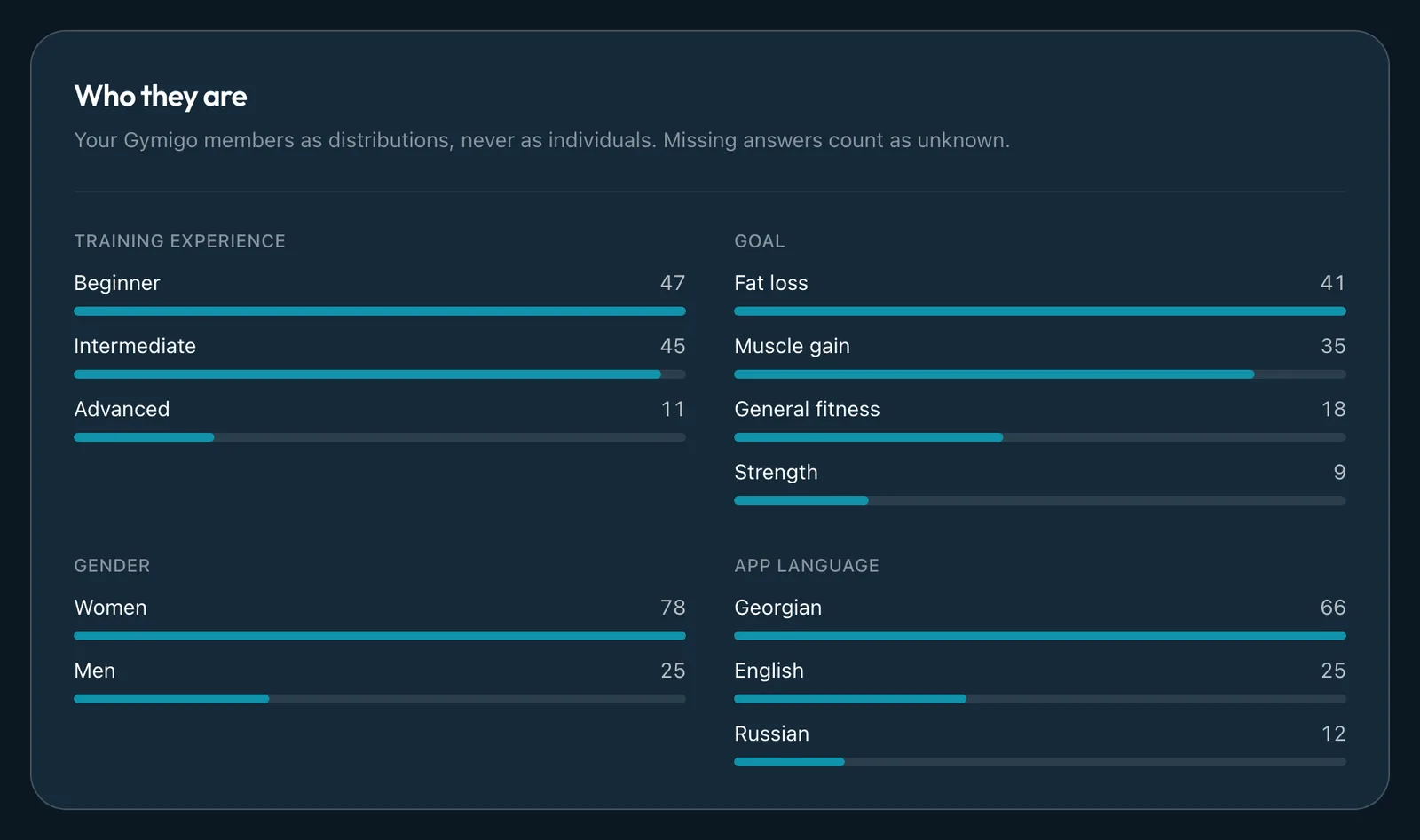This screenshot has height=840, width=1420.
Task: Click the Muscle gain progress bar
Action: click(x=1040, y=374)
